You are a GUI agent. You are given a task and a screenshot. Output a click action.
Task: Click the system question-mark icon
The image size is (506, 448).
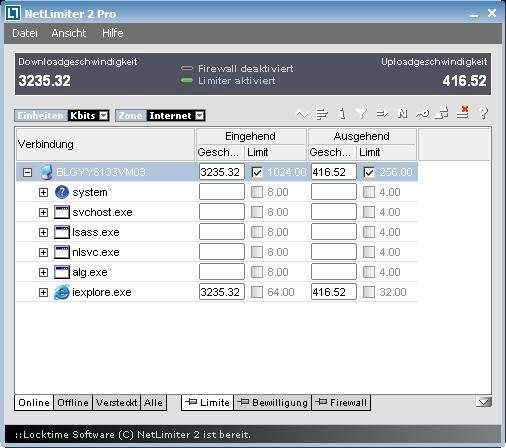62,192
